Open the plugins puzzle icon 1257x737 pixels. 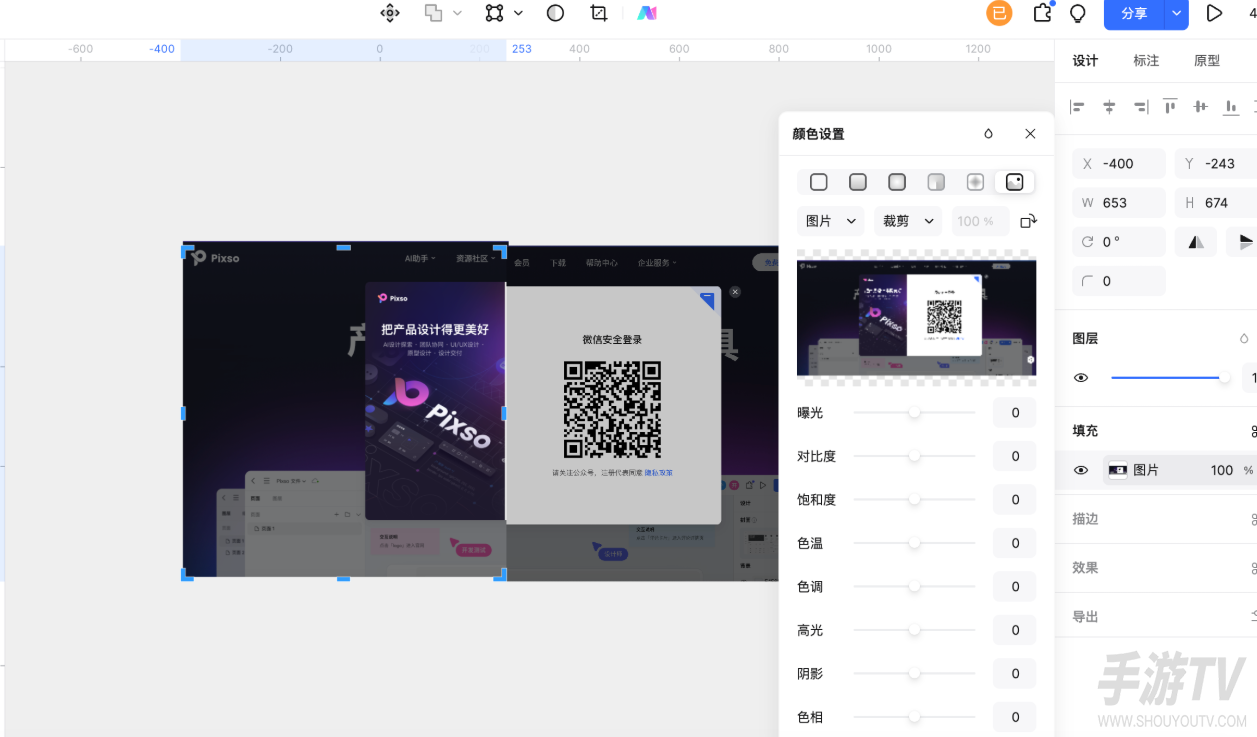[1042, 13]
